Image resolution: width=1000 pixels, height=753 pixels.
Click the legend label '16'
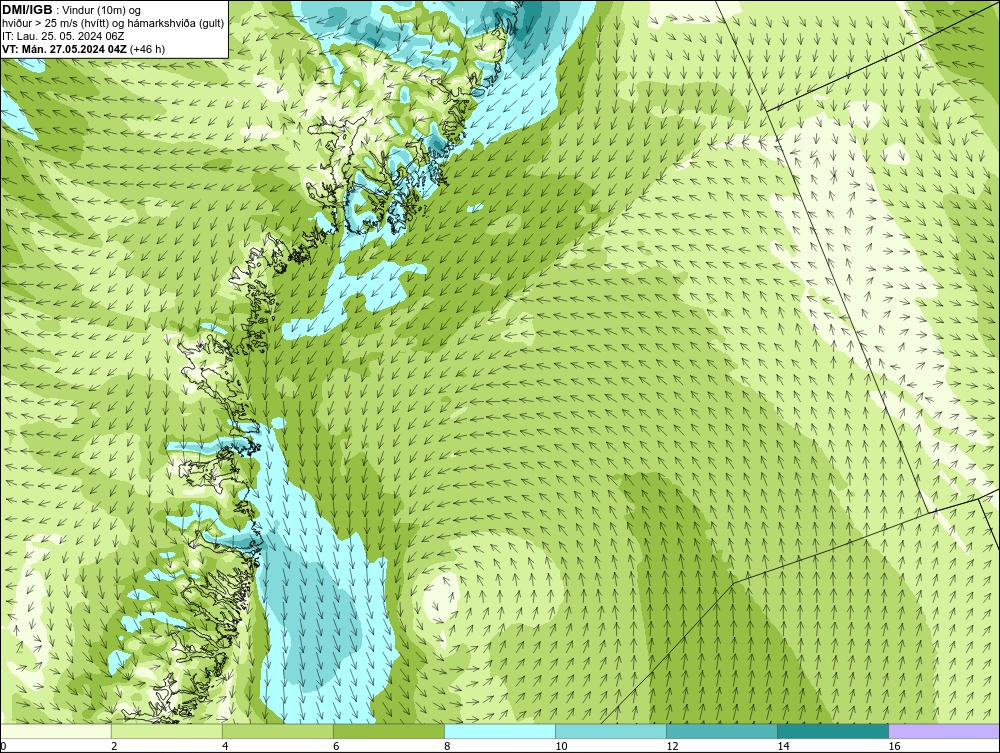click(894, 746)
